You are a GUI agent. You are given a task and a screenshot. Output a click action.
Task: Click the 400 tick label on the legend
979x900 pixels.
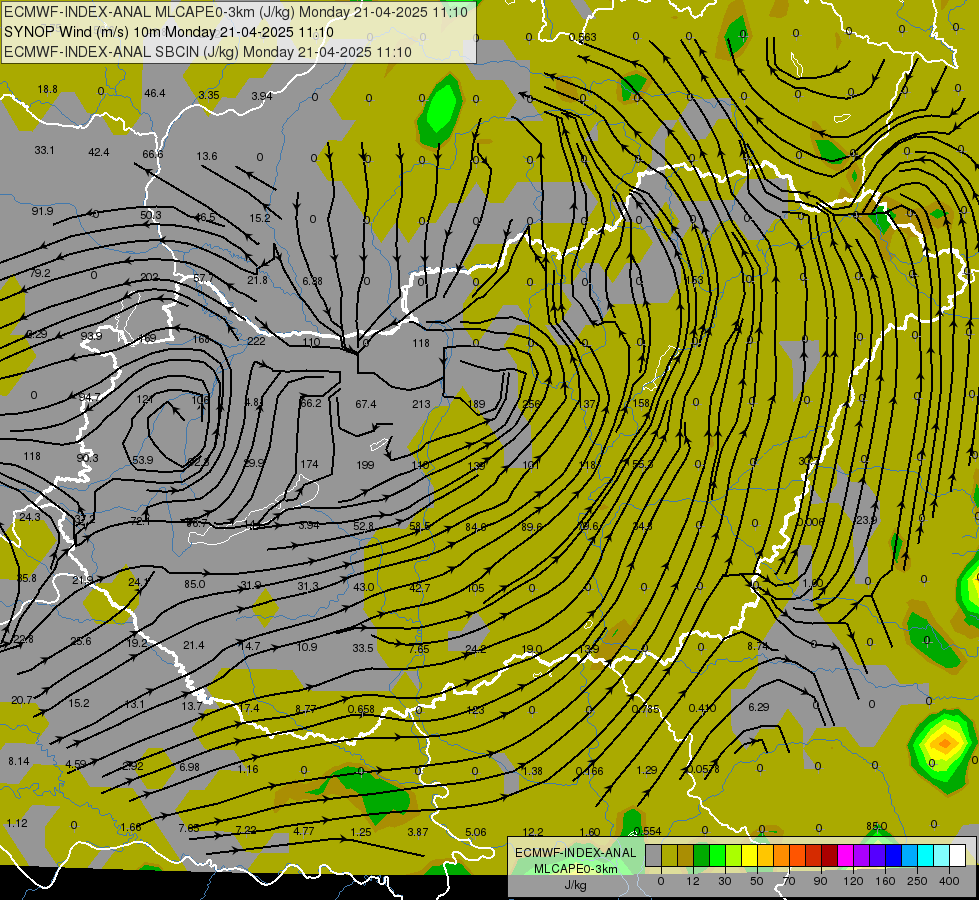(x=949, y=881)
